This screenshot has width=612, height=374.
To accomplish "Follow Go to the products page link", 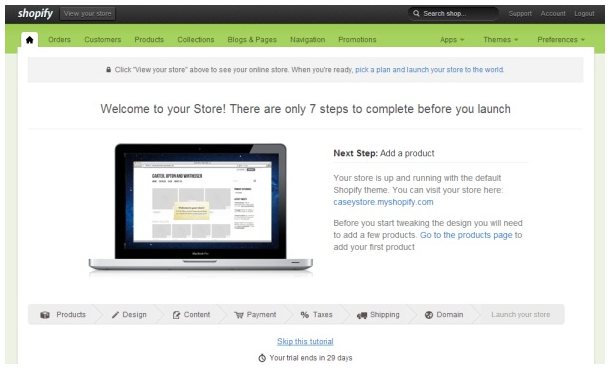I will 466,235.
